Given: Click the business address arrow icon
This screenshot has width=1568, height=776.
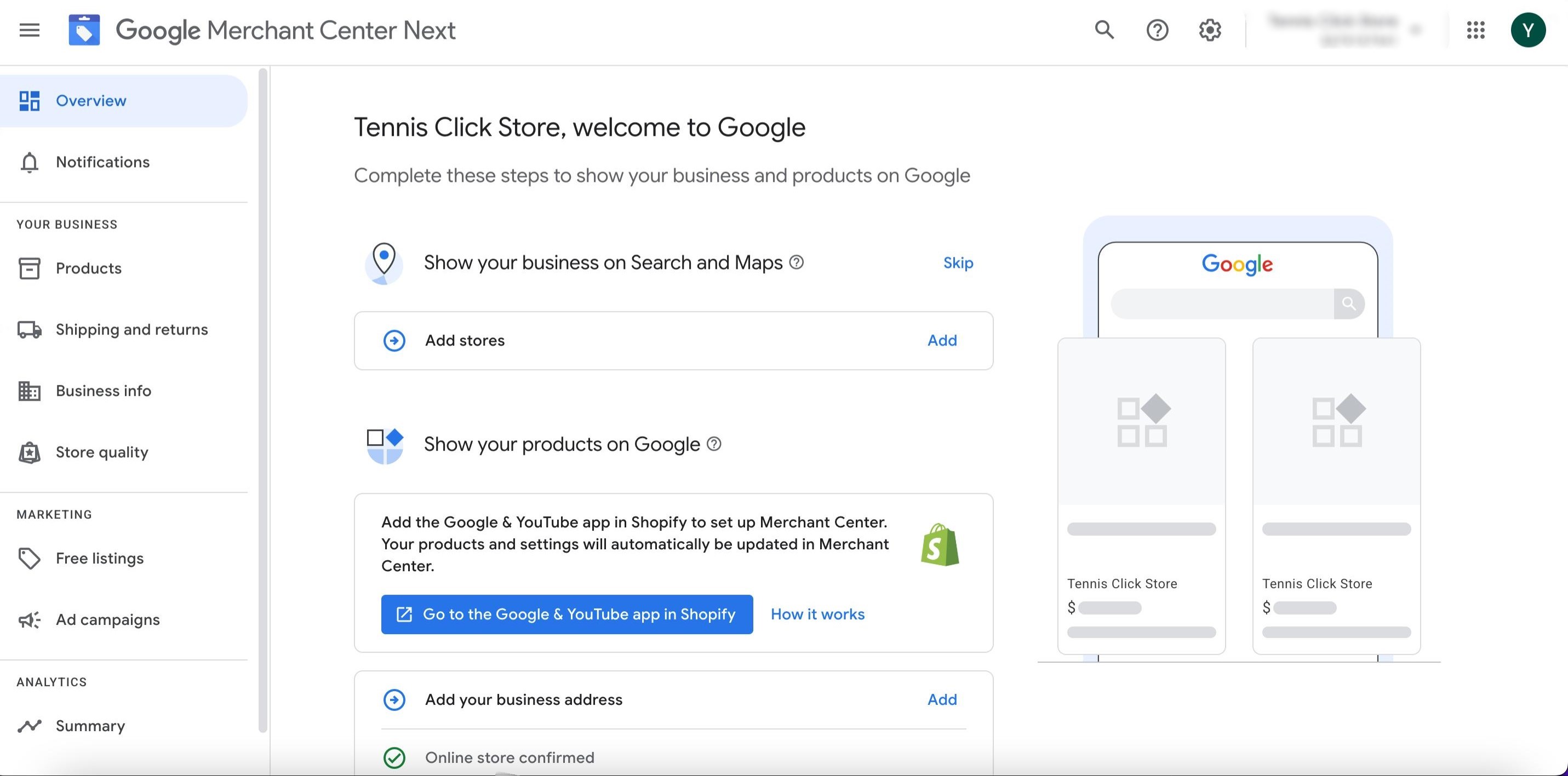Looking at the screenshot, I should [394, 699].
